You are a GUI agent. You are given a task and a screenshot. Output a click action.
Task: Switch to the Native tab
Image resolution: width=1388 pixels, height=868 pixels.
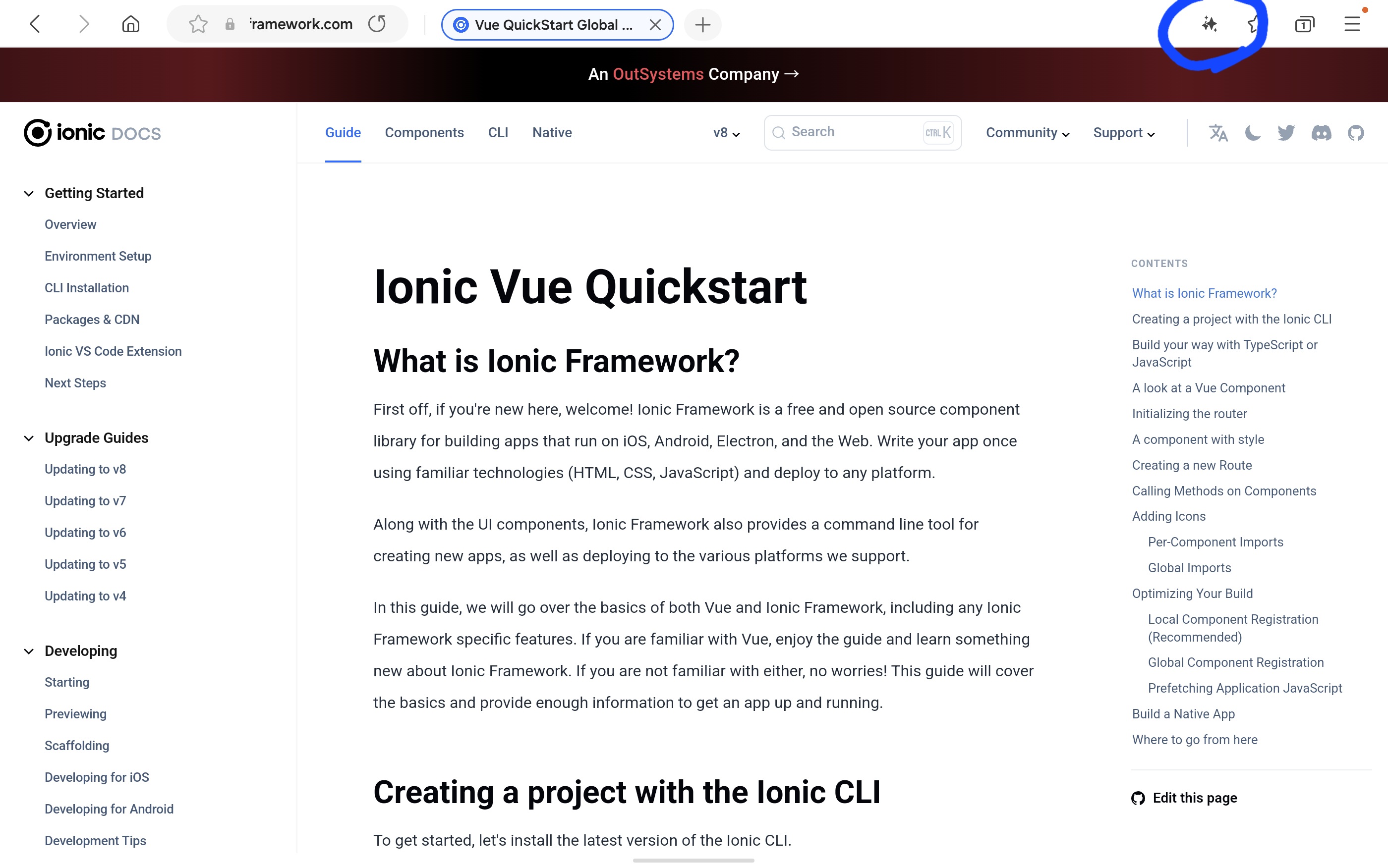coord(552,133)
